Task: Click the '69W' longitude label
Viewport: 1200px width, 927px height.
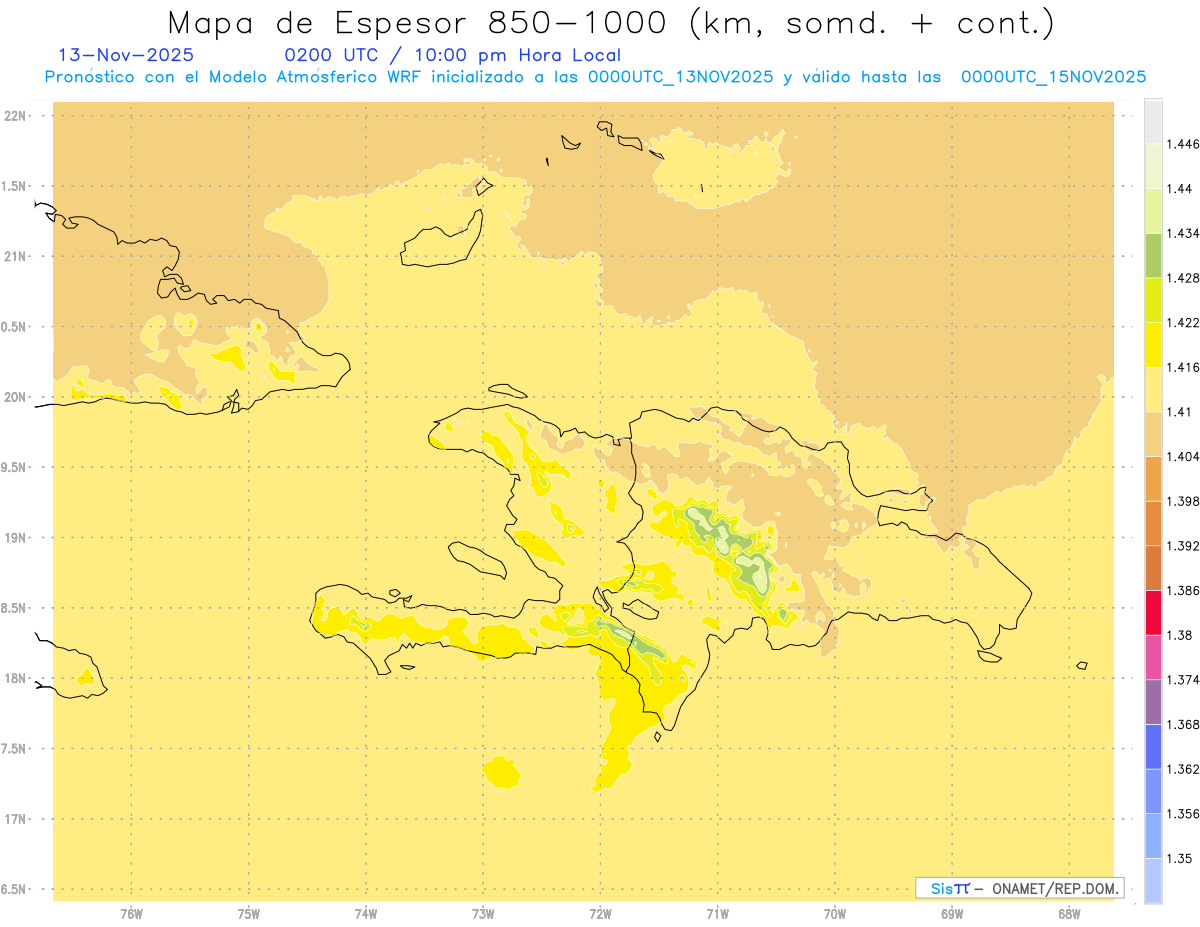Action: (x=952, y=914)
